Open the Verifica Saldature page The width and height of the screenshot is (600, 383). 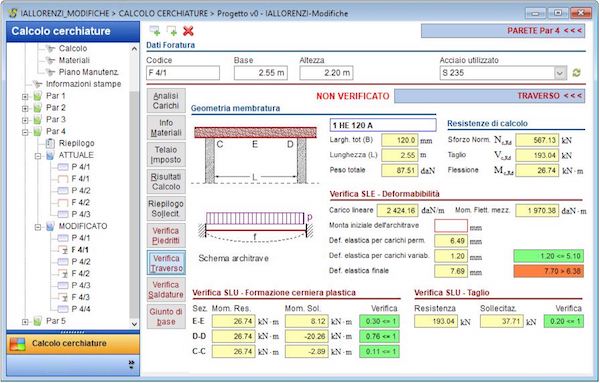pos(166,290)
